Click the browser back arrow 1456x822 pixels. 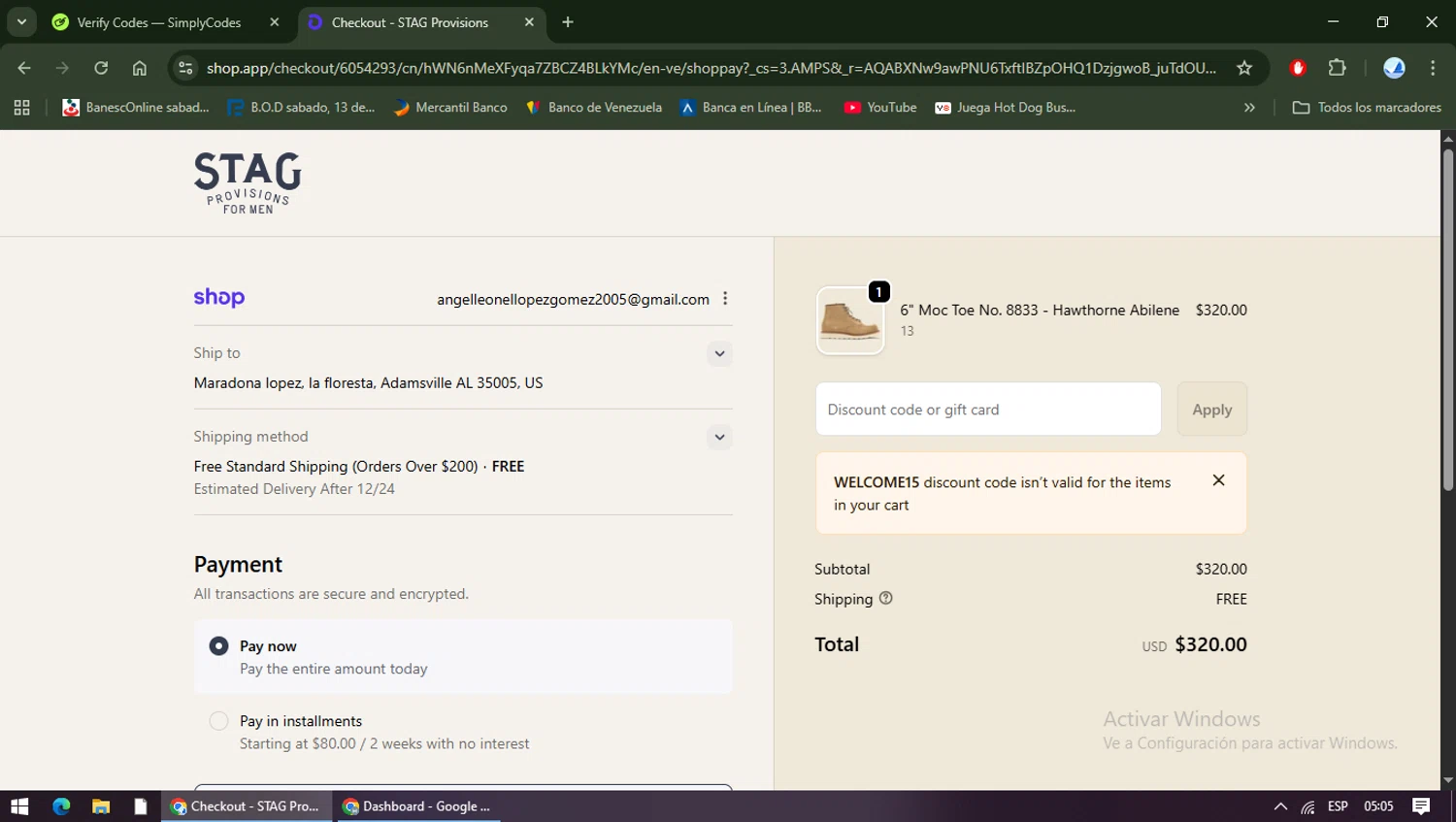click(24, 68)
